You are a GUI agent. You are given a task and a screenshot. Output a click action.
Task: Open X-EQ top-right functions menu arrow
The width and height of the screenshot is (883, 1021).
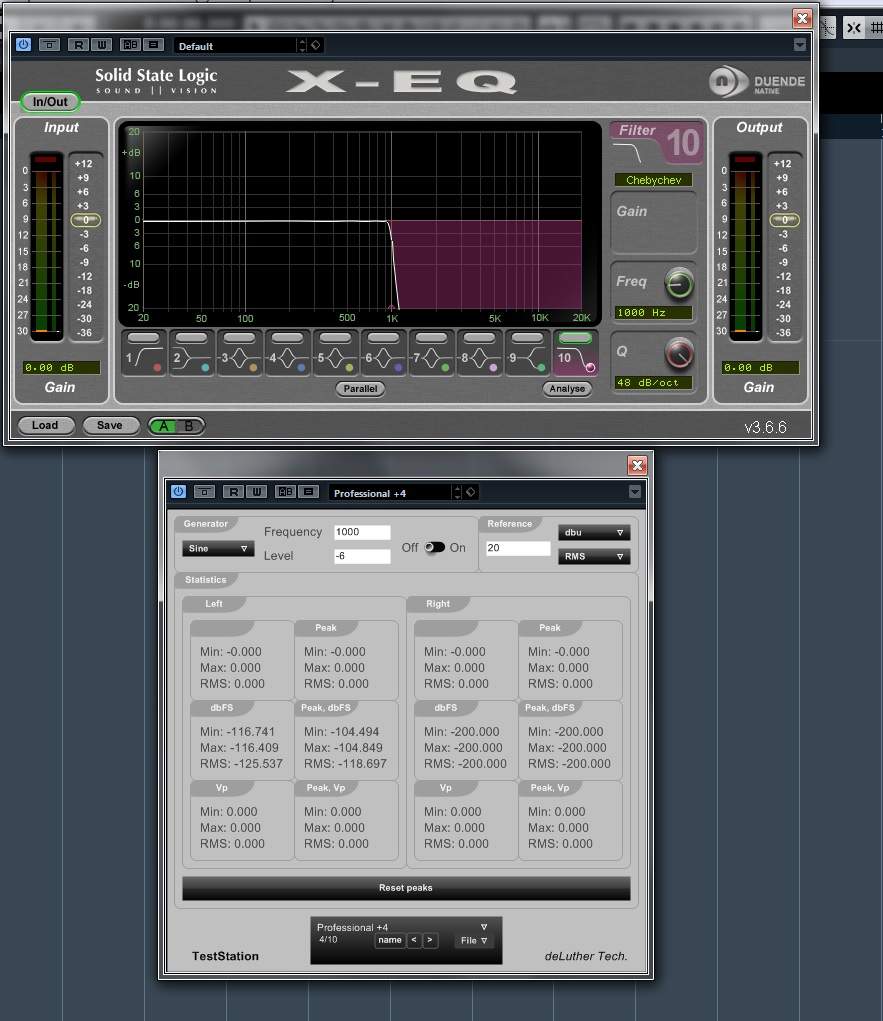click(x=800, y=45)
